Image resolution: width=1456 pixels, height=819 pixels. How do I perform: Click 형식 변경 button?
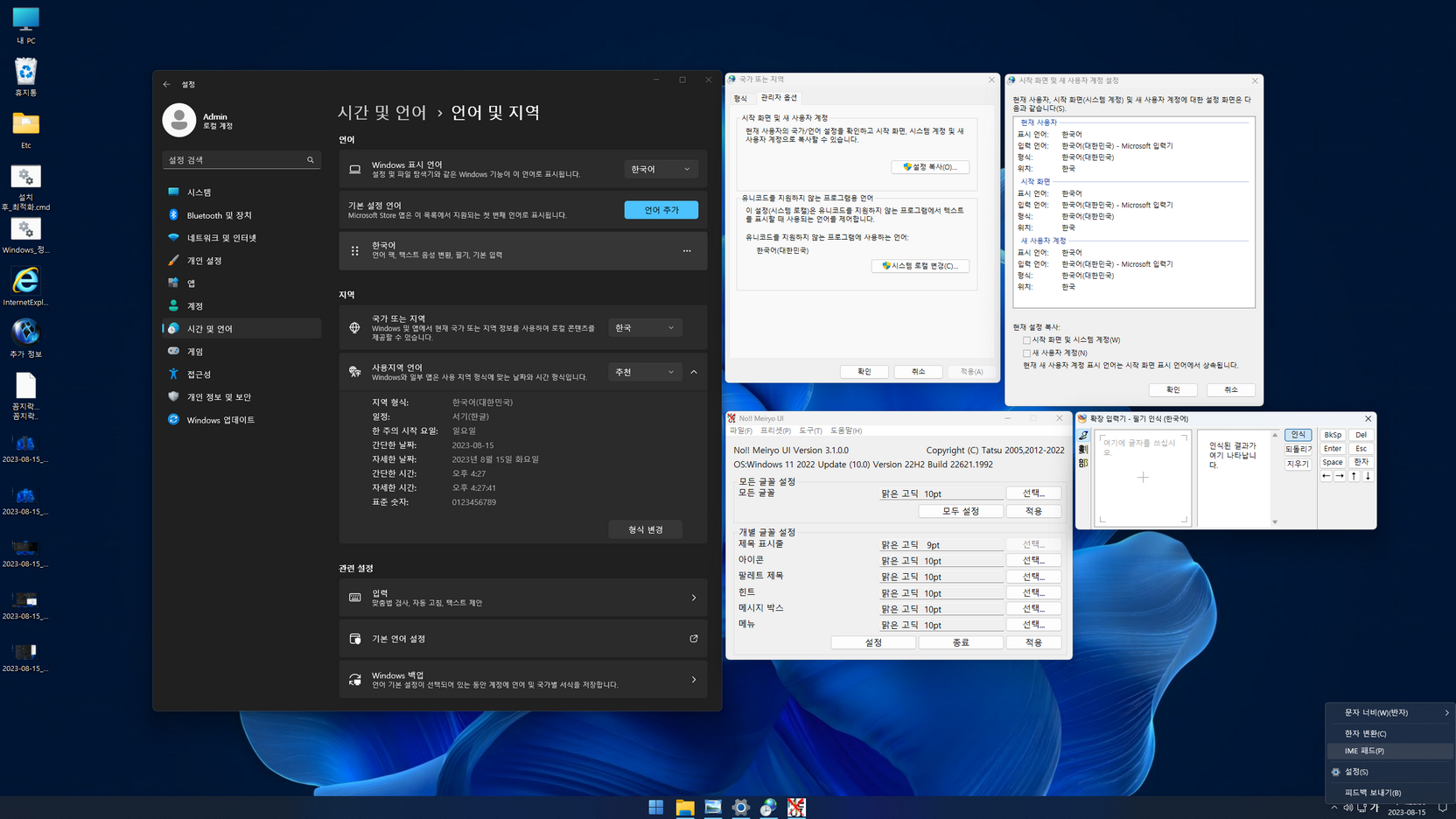[646, 529]
